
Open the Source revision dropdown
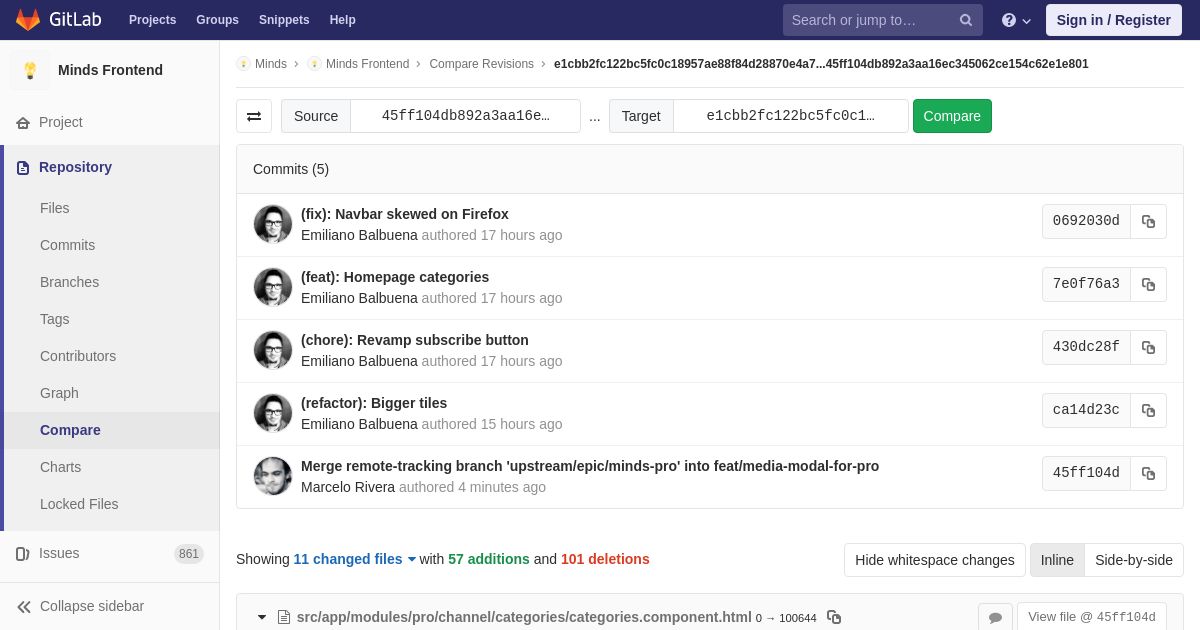(x=465, y=116)
